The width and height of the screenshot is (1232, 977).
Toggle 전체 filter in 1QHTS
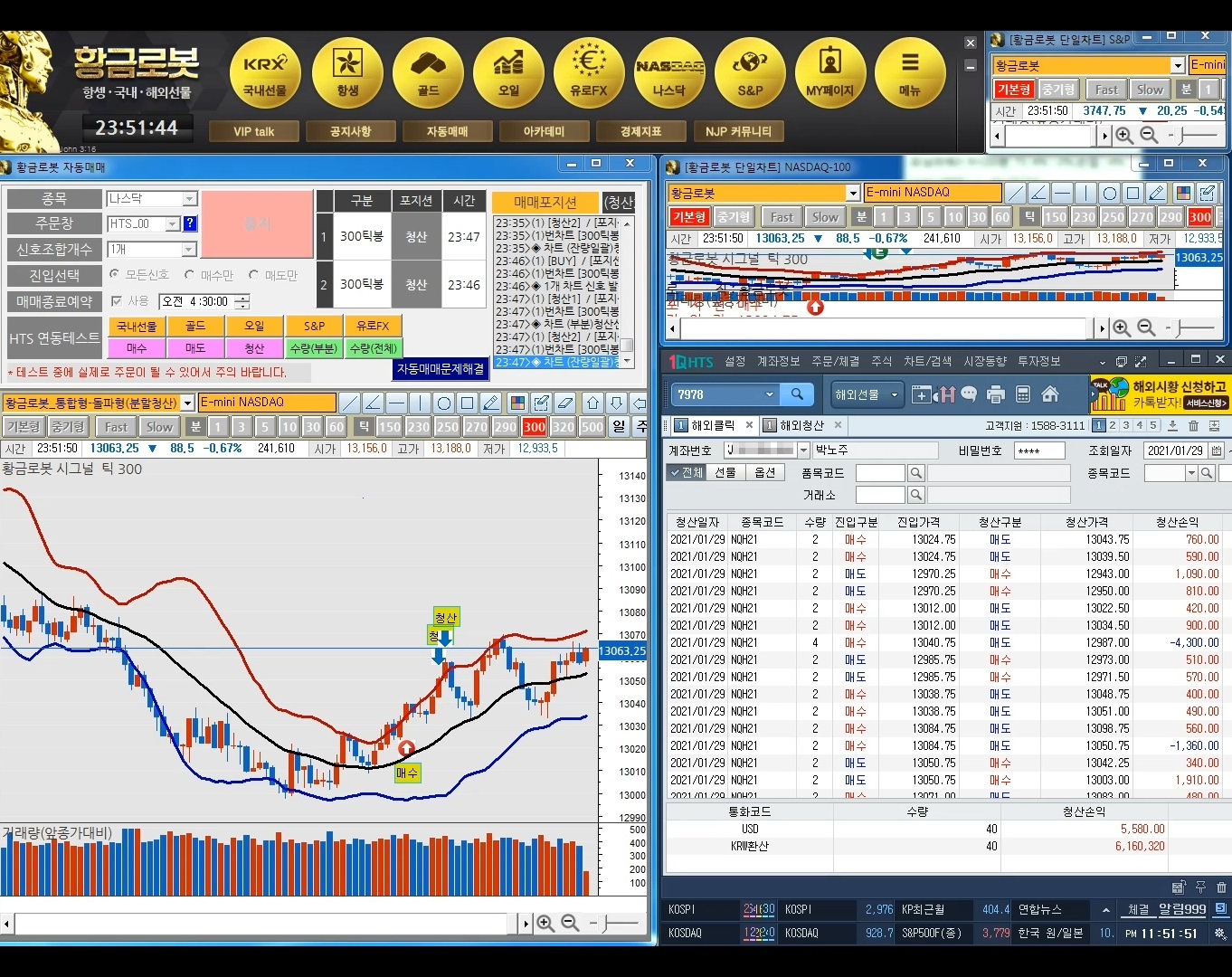point(685,472)
